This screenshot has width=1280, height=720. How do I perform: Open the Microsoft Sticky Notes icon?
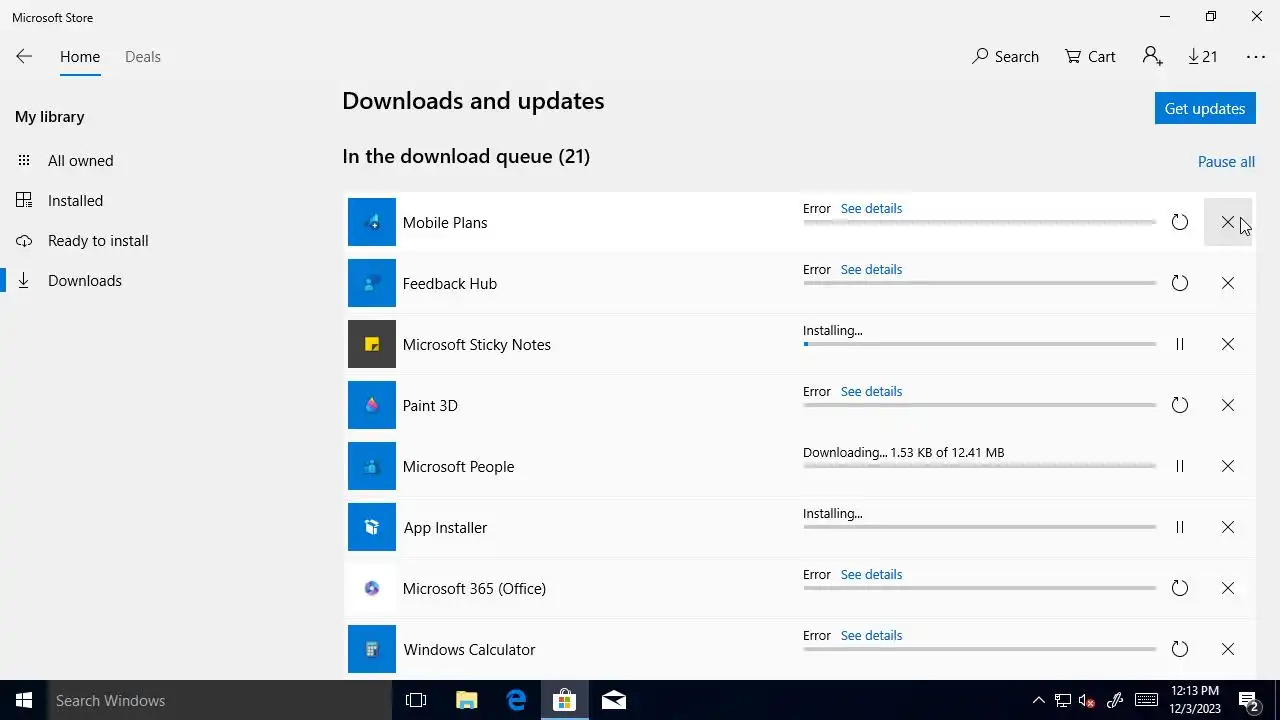(x=372, y=344)
